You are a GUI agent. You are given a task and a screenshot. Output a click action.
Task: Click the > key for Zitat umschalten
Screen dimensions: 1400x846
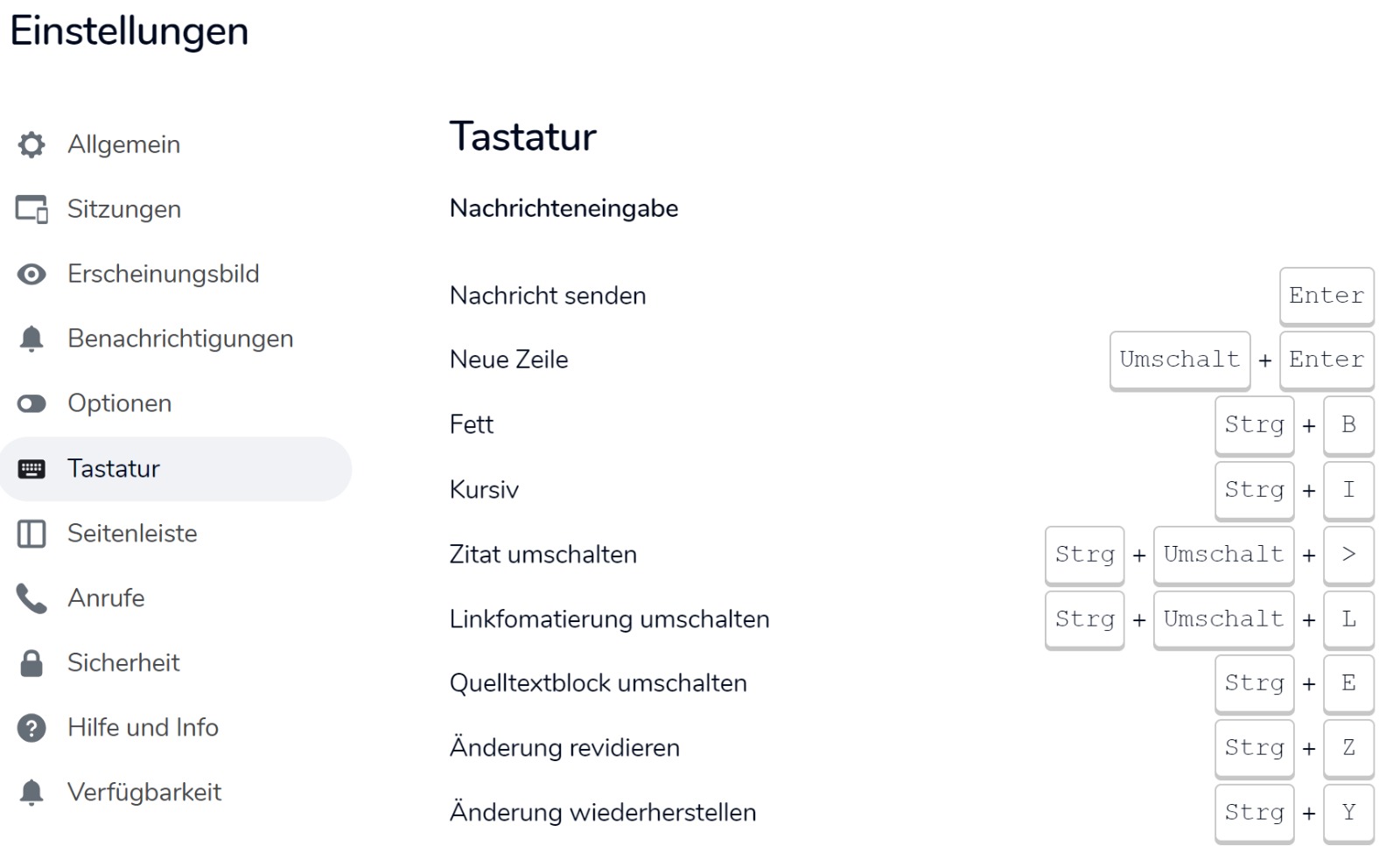click(x=1348, y=555)
